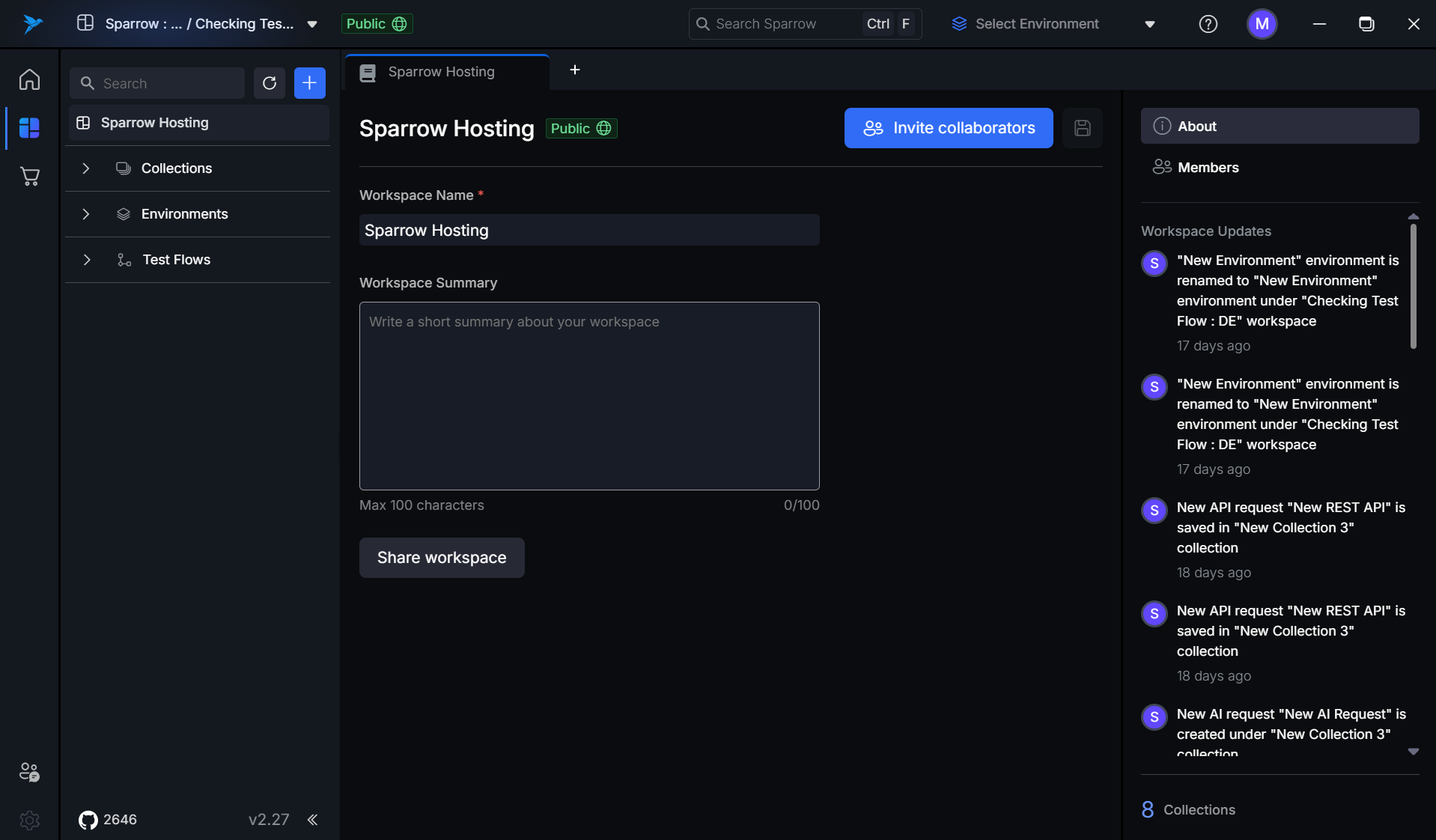The width and height of the screenshot is (1436, 840).
Task: Open the workspace dashboard sidebar icon
Action: (x=29, y=128)
